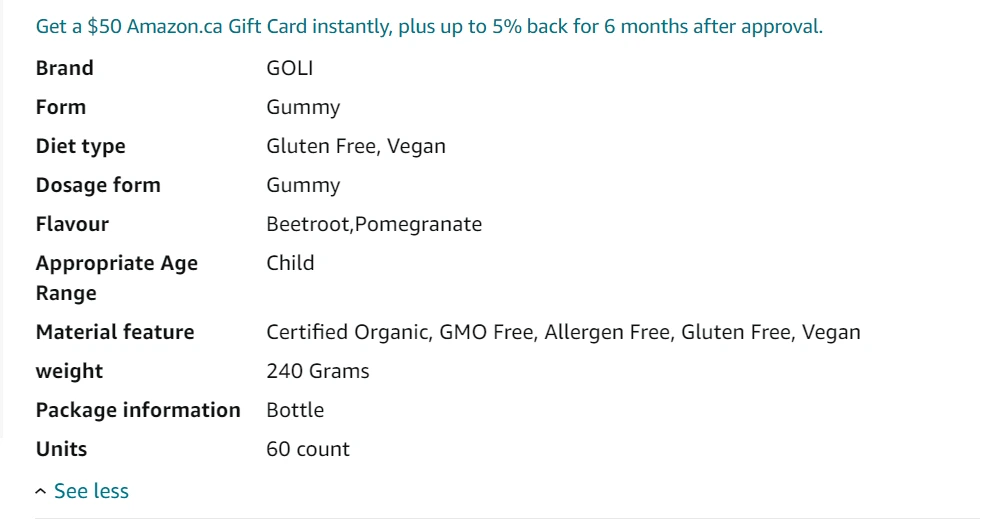
Task: Click the Dosage form label
Action: click(x=98, y=185)
